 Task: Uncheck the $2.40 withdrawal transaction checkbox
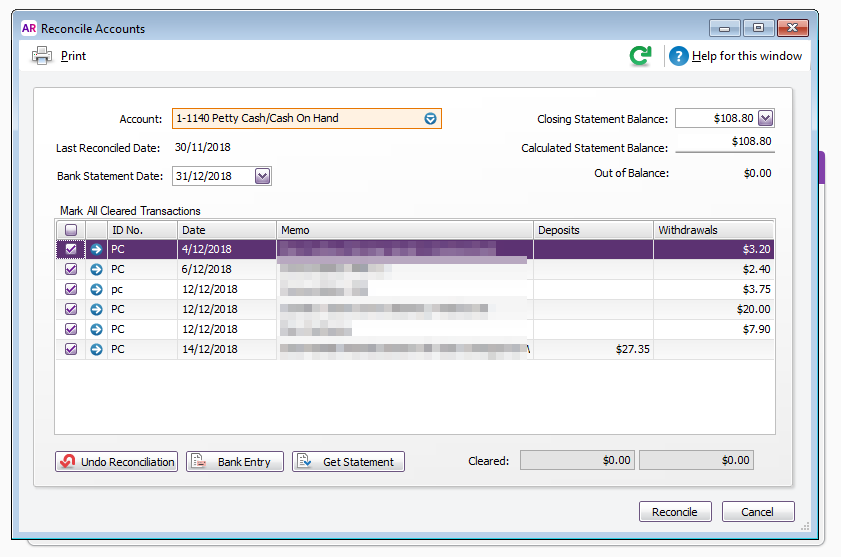coord(71,269)
